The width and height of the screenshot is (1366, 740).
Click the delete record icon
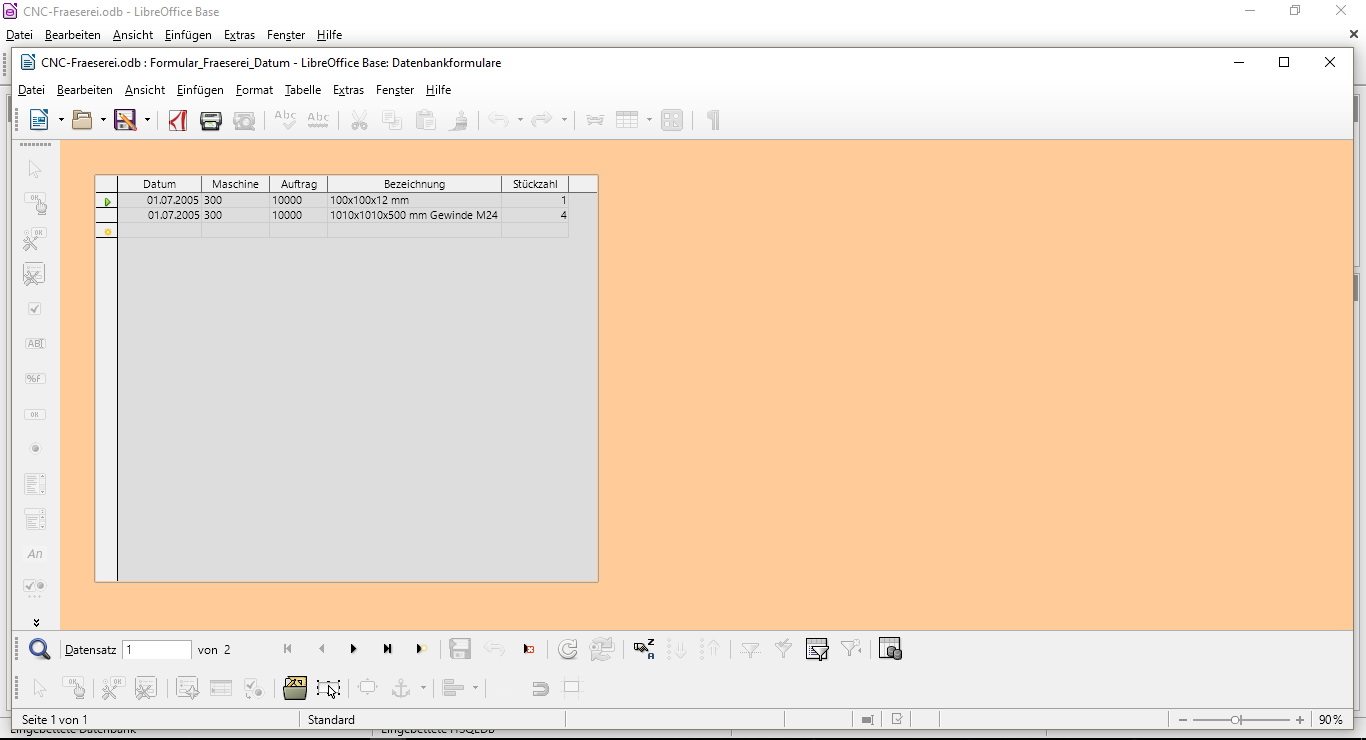[x=529, y=650]
